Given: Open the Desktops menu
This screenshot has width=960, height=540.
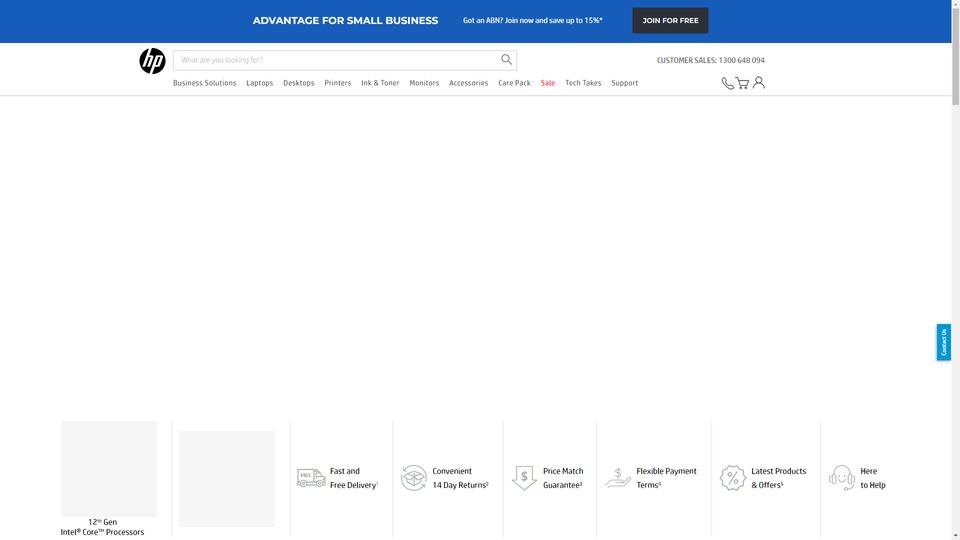Looking at the screenshot, I should 299,83.
